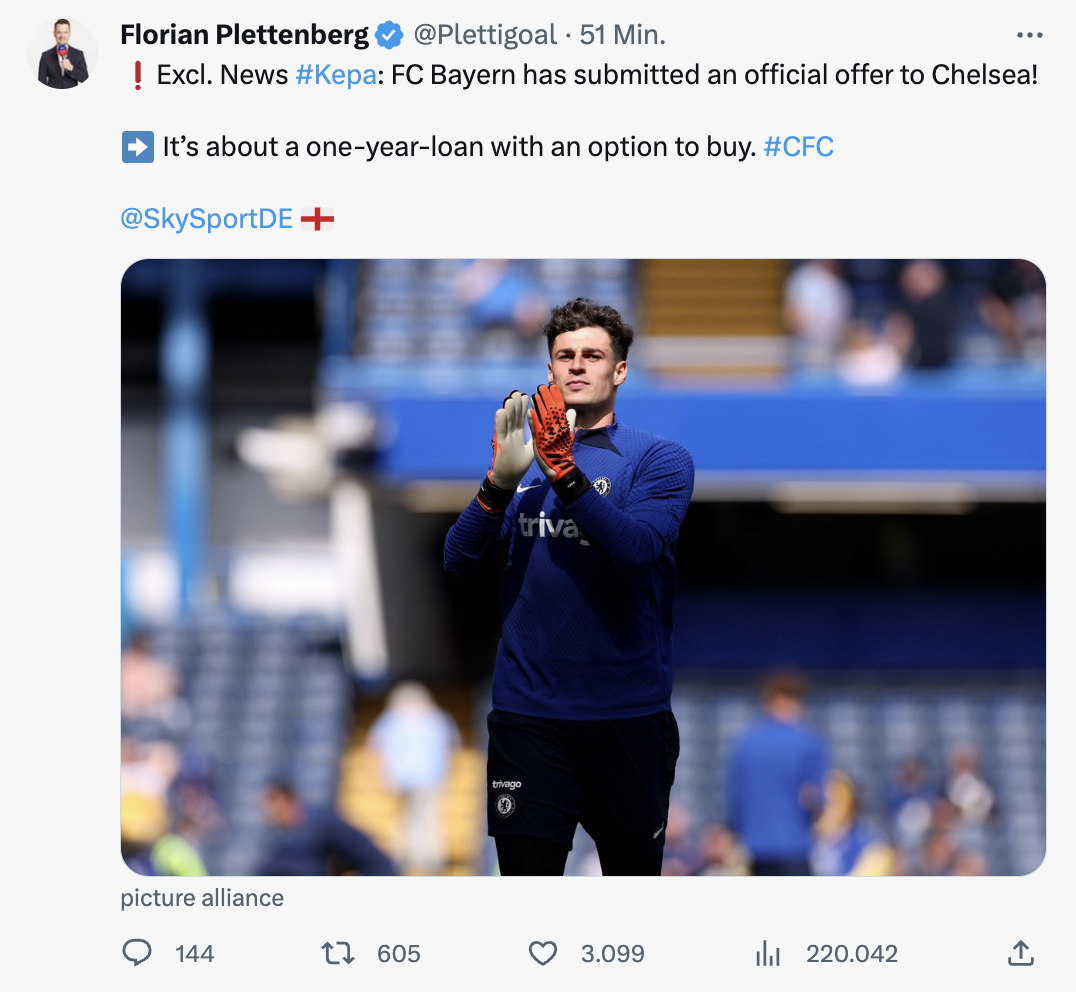The width and height of the screenshot is (1076, 992).
Task: Click the 144 replies count
Action: coord(194,954)
